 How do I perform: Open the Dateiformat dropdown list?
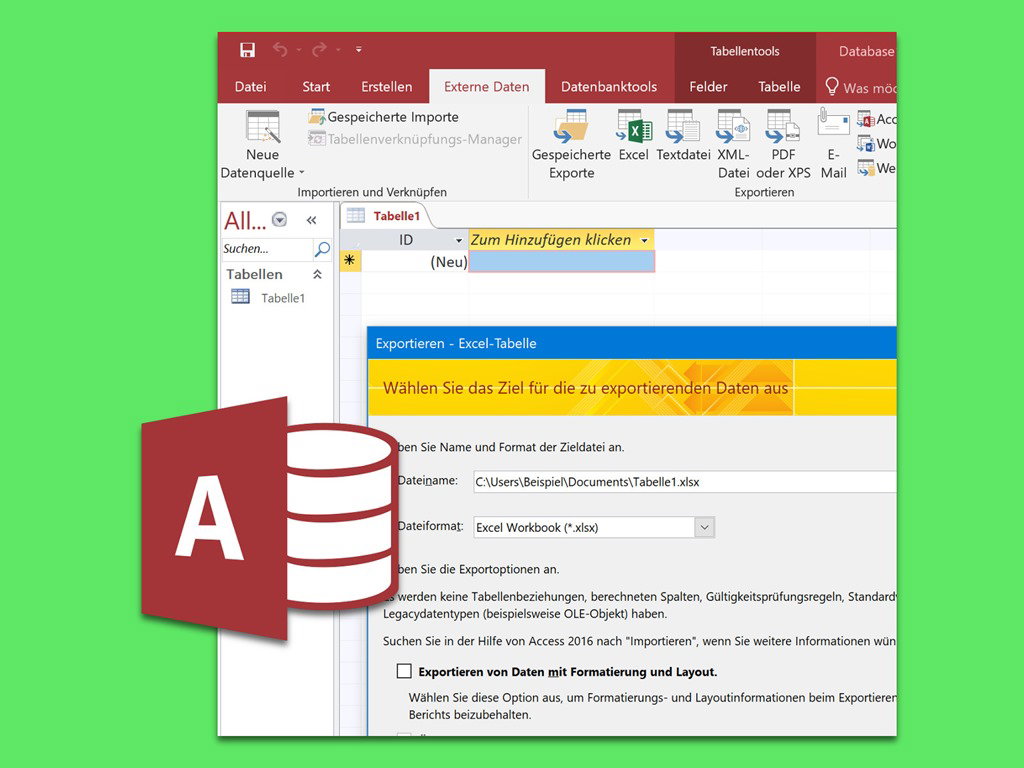[x=704, y=527]
